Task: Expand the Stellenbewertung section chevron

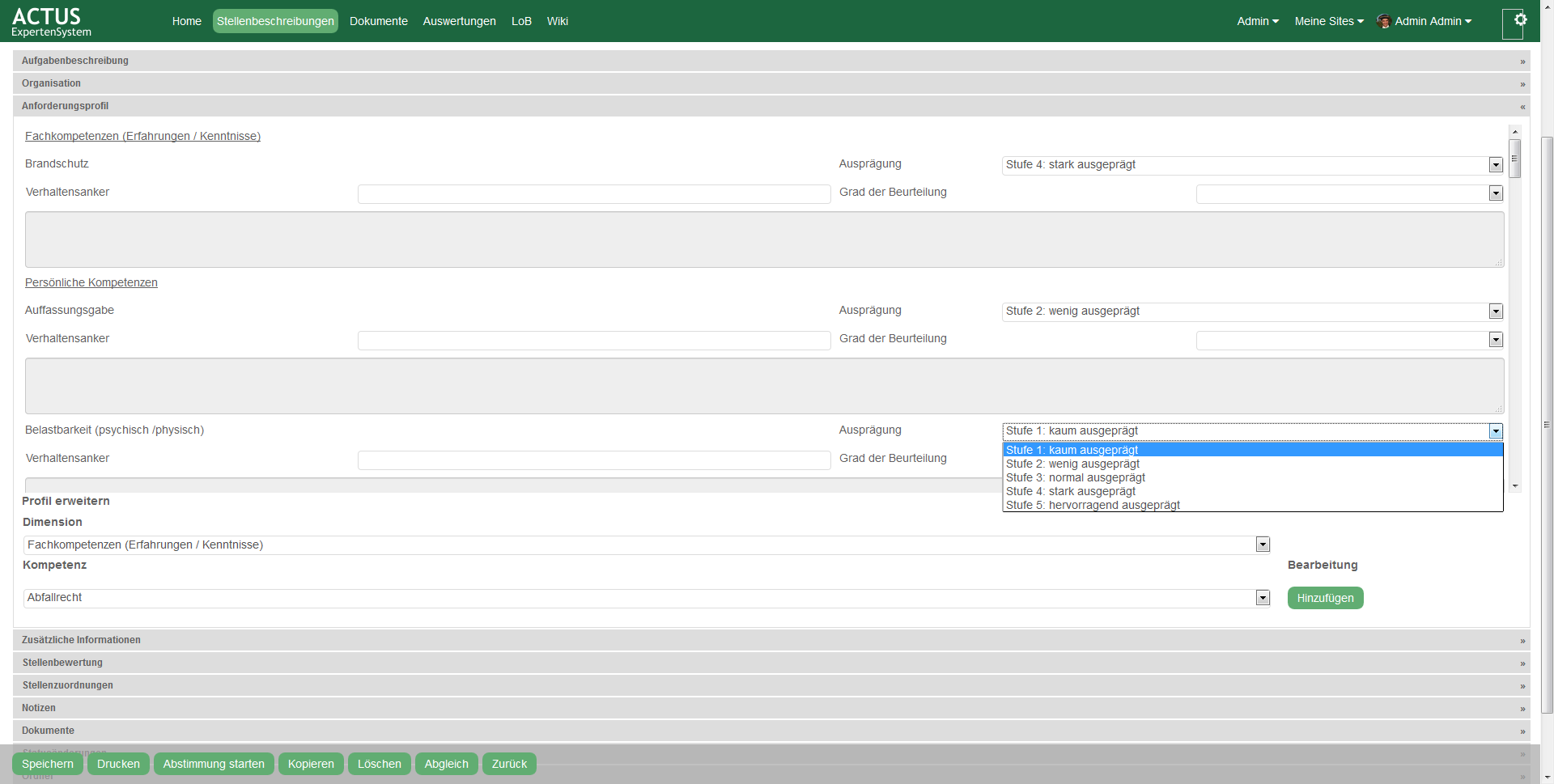Action: tap(1522, 663)
